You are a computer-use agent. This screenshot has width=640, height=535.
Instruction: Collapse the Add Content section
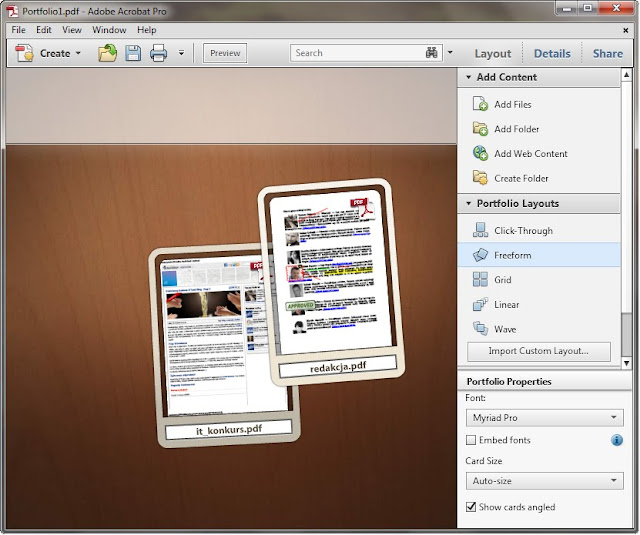tap(469, 77)
